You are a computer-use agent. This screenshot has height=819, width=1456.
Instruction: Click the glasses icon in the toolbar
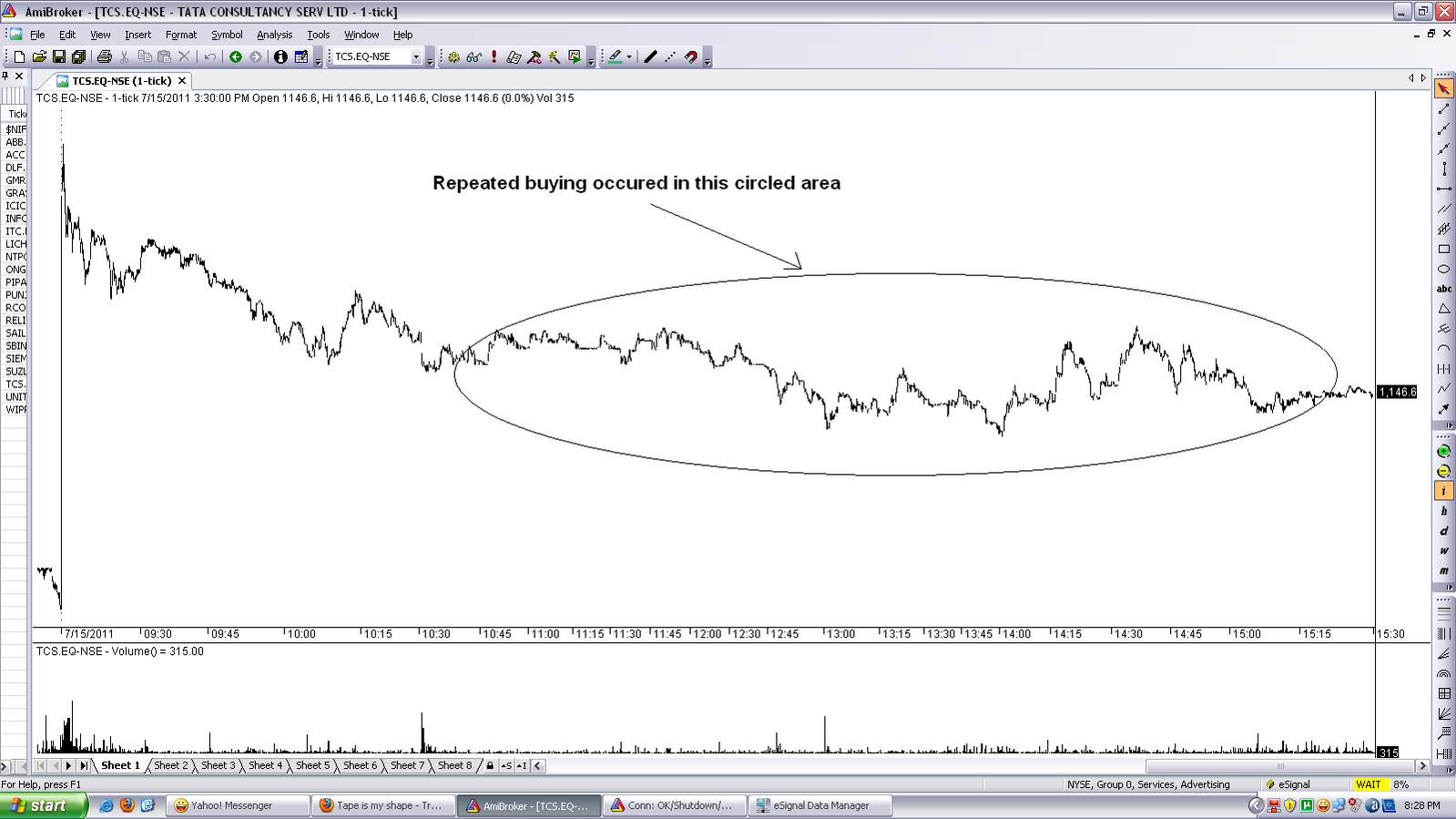pos(473,56)
